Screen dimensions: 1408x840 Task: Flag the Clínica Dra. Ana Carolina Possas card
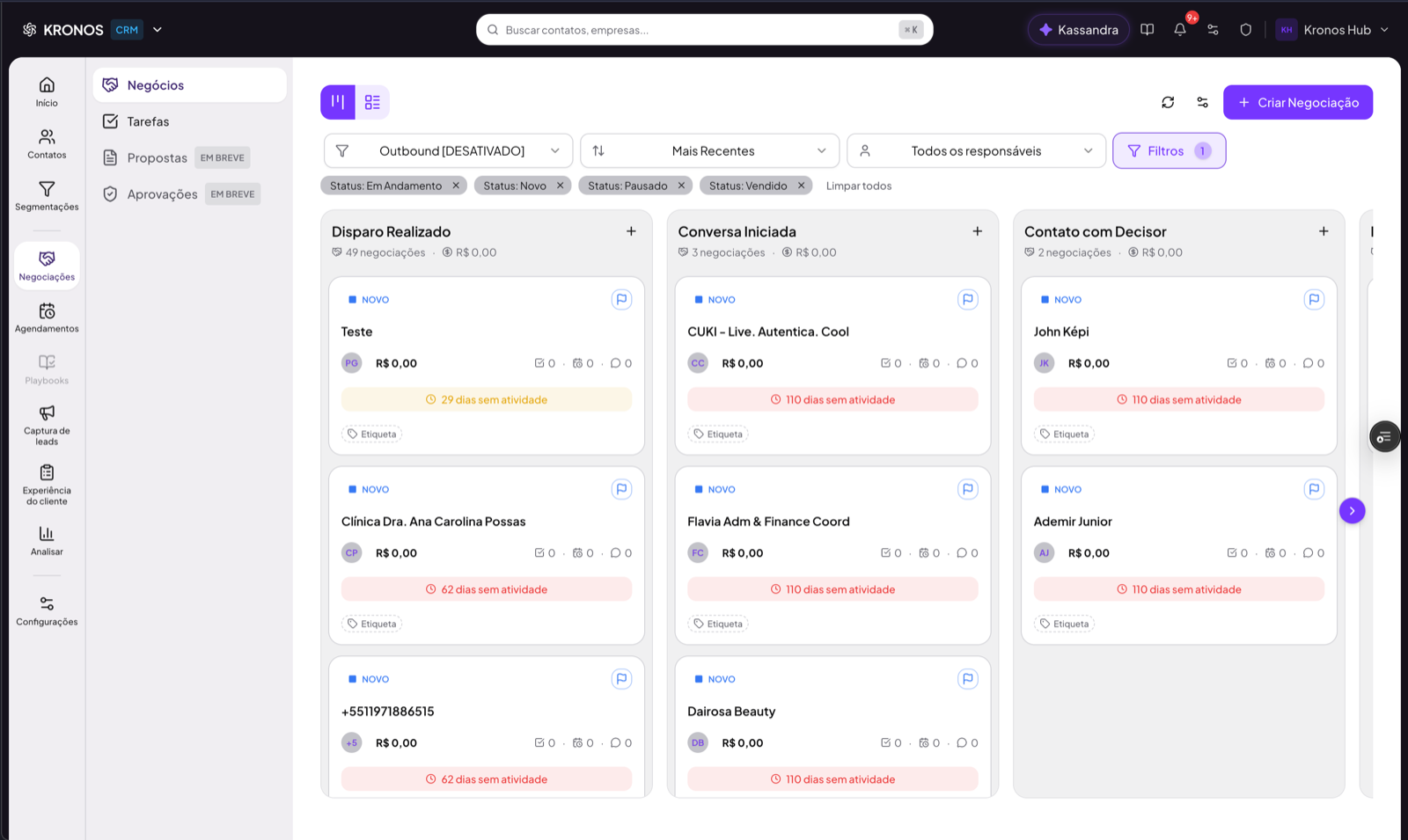pyautogui.click(x=621, y=489)
